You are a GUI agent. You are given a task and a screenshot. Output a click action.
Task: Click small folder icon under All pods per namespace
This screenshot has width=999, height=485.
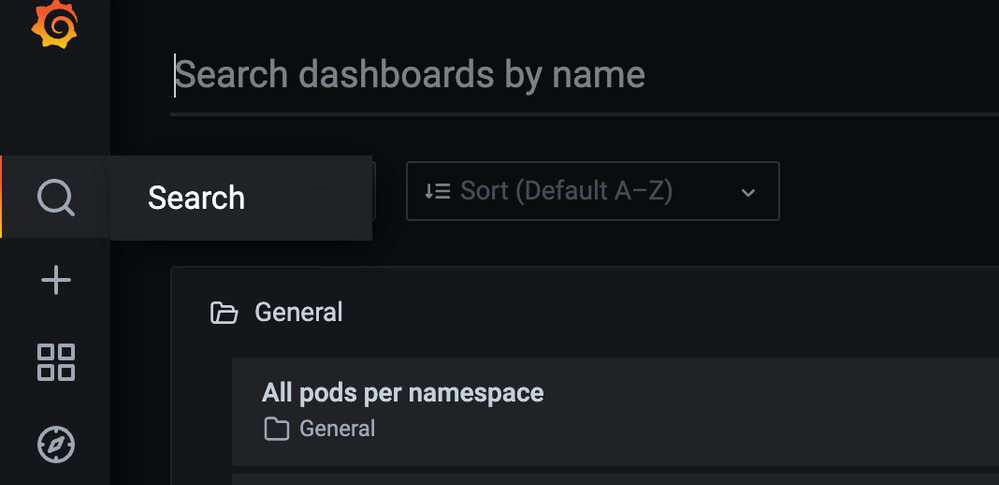[x=275, y=429]
